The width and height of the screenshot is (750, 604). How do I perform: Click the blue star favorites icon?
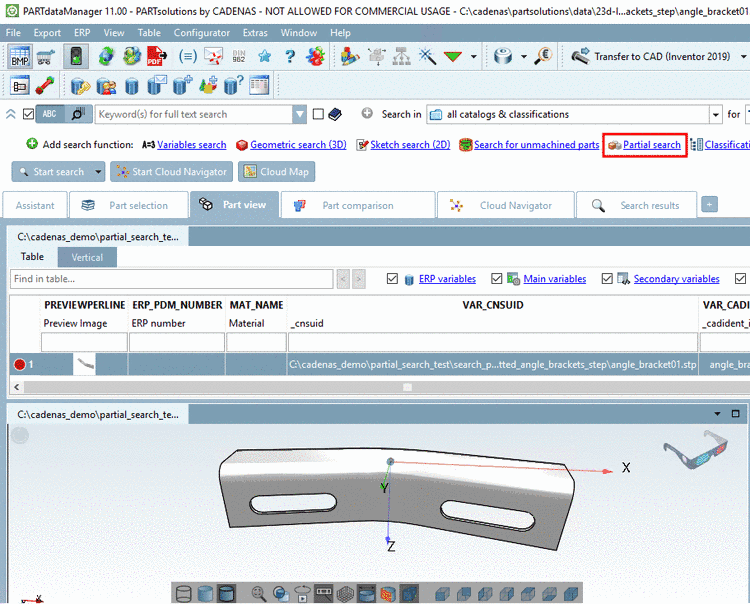pyautogui.click(x=265, y=56)
